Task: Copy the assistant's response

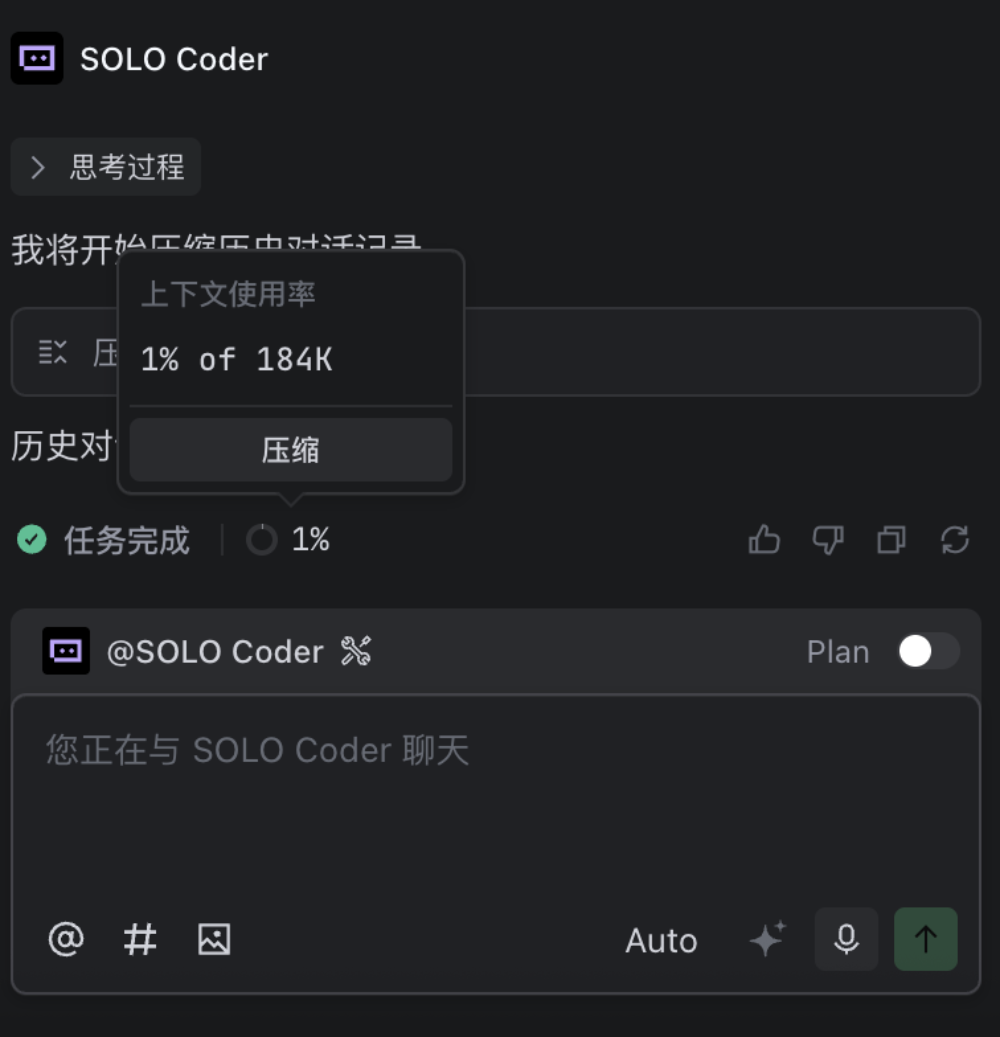Action: pos(890,540)
